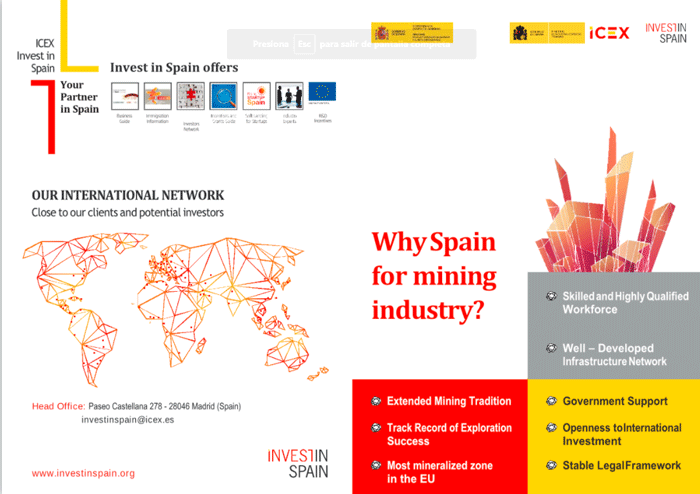Open the Immigration Information thumbnail
The image size is (700, 494).
158,96
